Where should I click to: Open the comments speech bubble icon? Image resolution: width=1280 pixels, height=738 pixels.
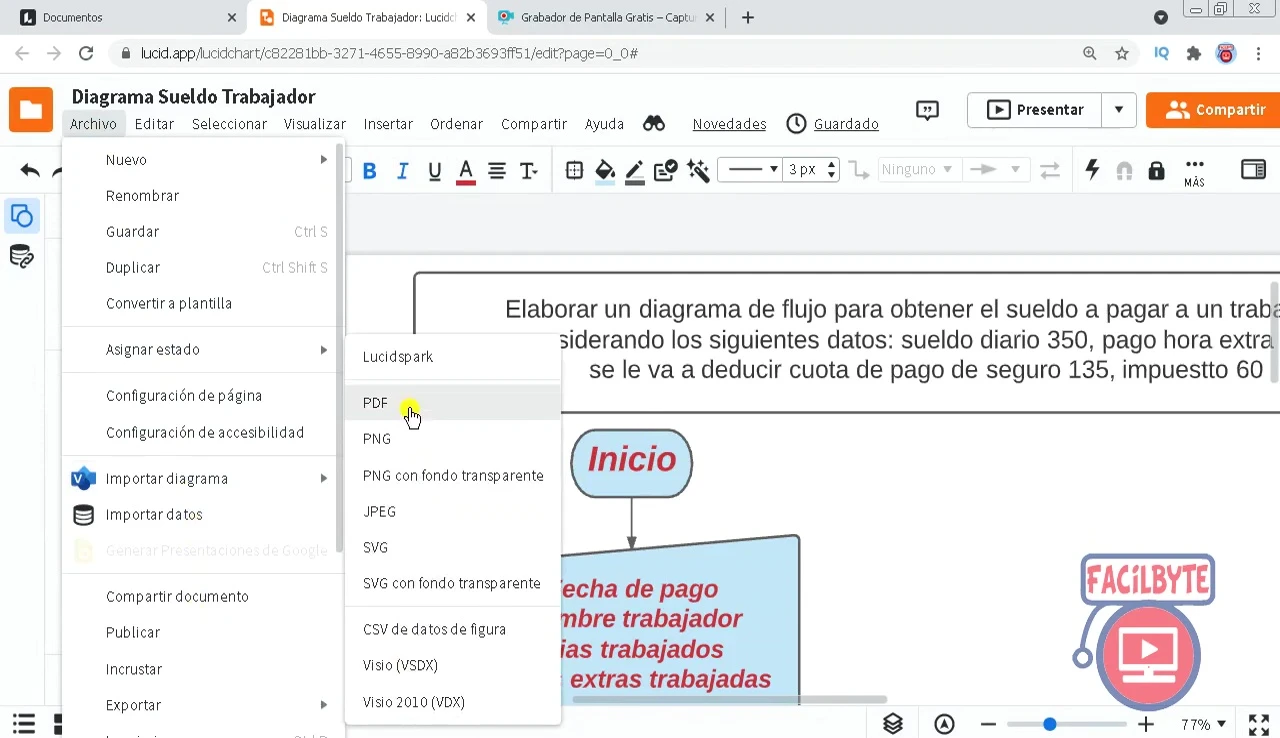click(x=928, y=110)
